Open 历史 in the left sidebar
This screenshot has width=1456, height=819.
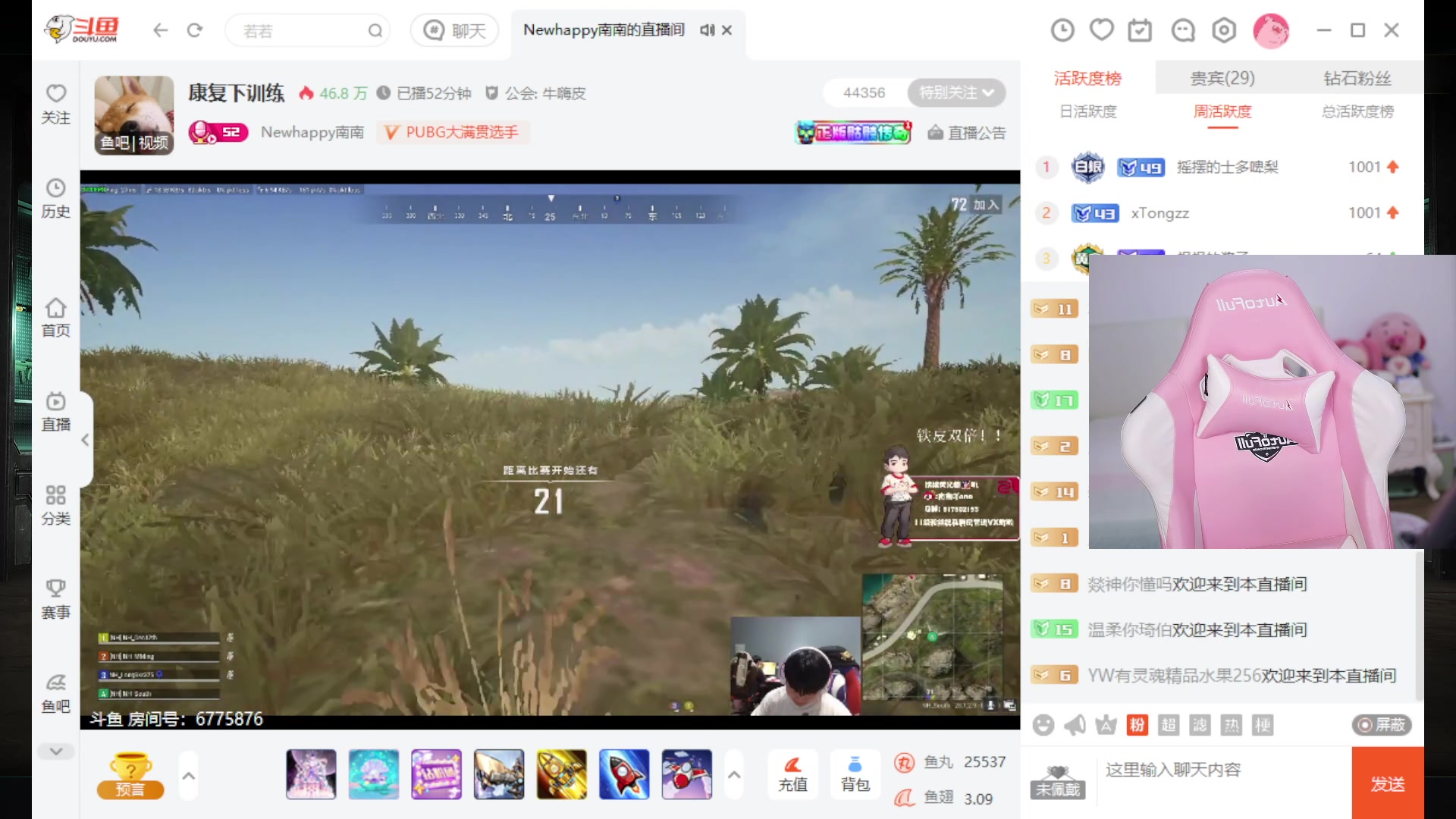click(55, 199)
